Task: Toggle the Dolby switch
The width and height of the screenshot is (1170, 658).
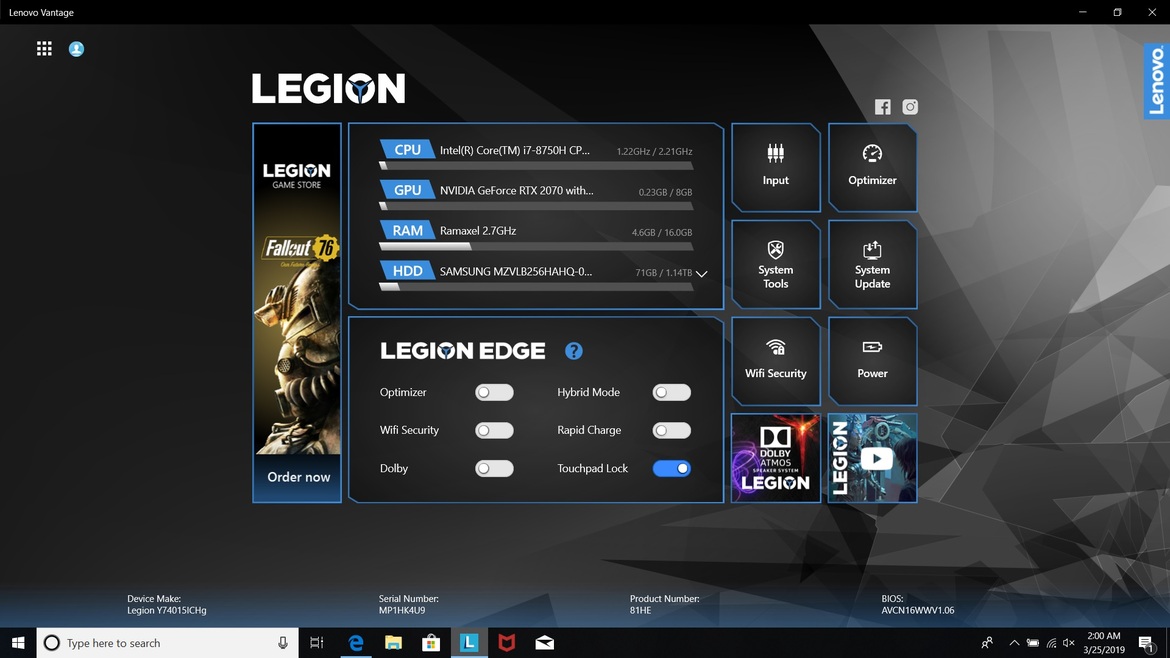Action: click(x=494, y=469)
